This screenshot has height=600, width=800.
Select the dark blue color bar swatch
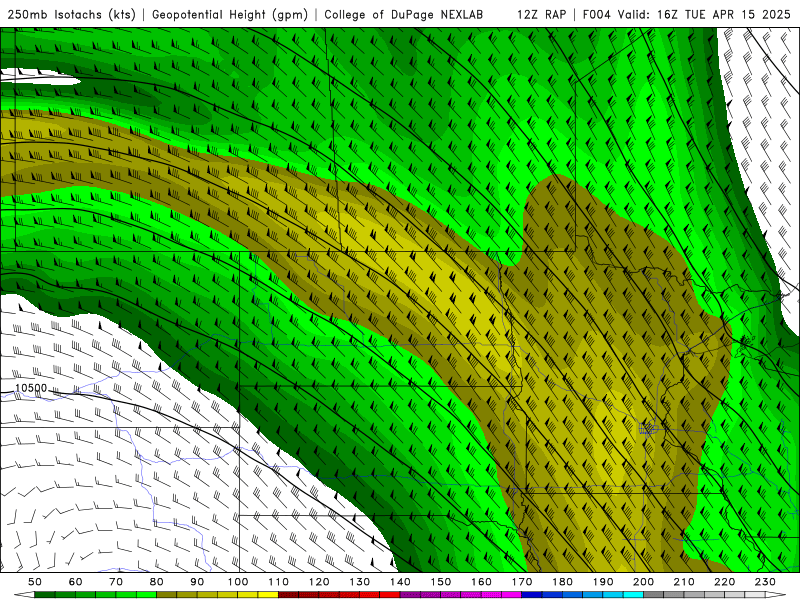(x=532, y=594)
